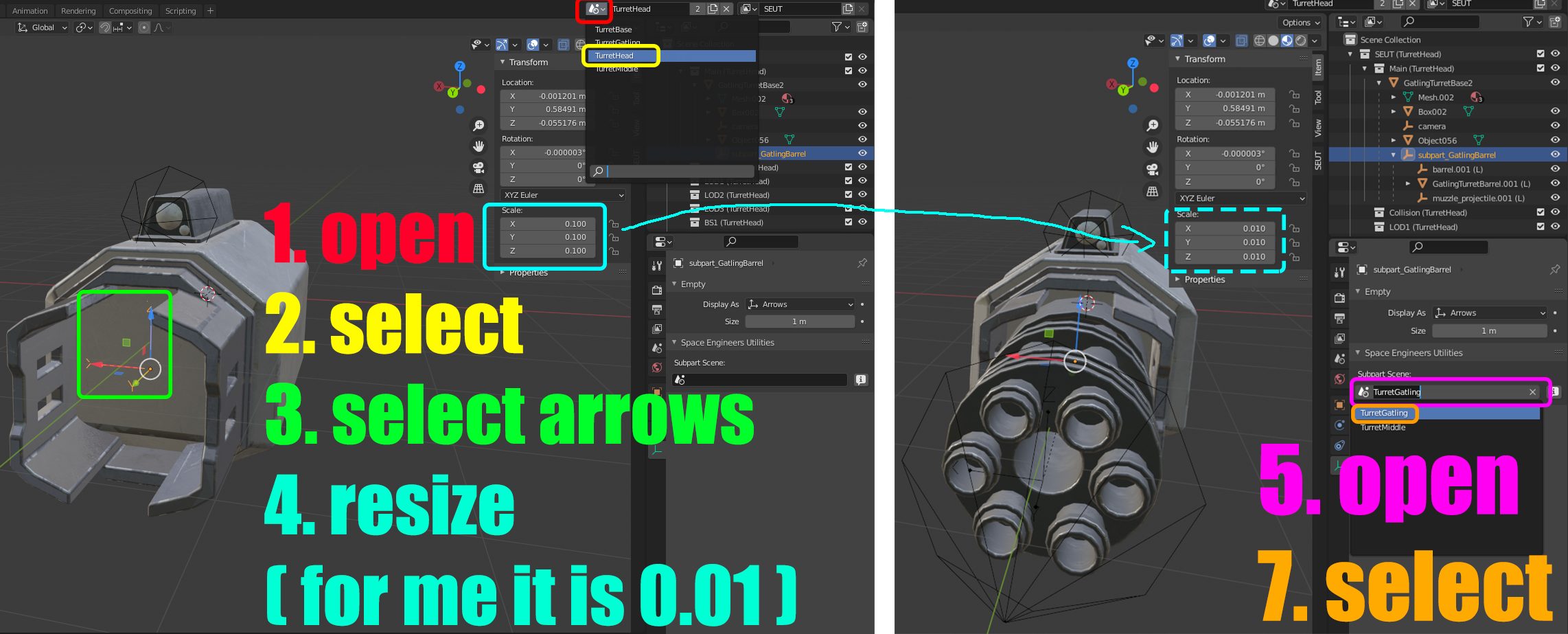Toggle perspective/orthographic grid icon in left viewport
This screenshot has width=1568, height=634.
(x=479, y=188)
